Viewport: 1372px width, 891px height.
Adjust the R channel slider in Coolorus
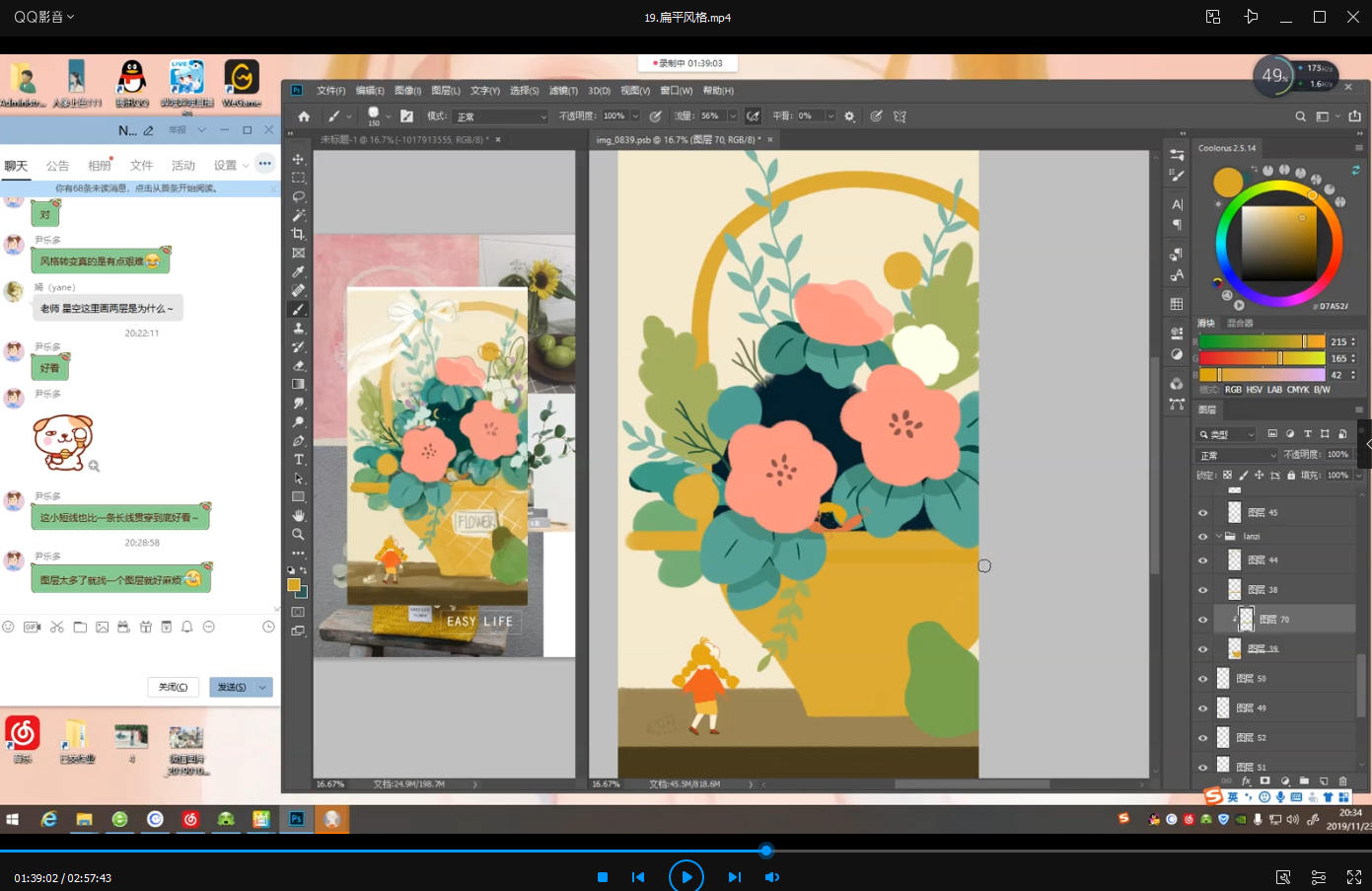[1263, 341]
